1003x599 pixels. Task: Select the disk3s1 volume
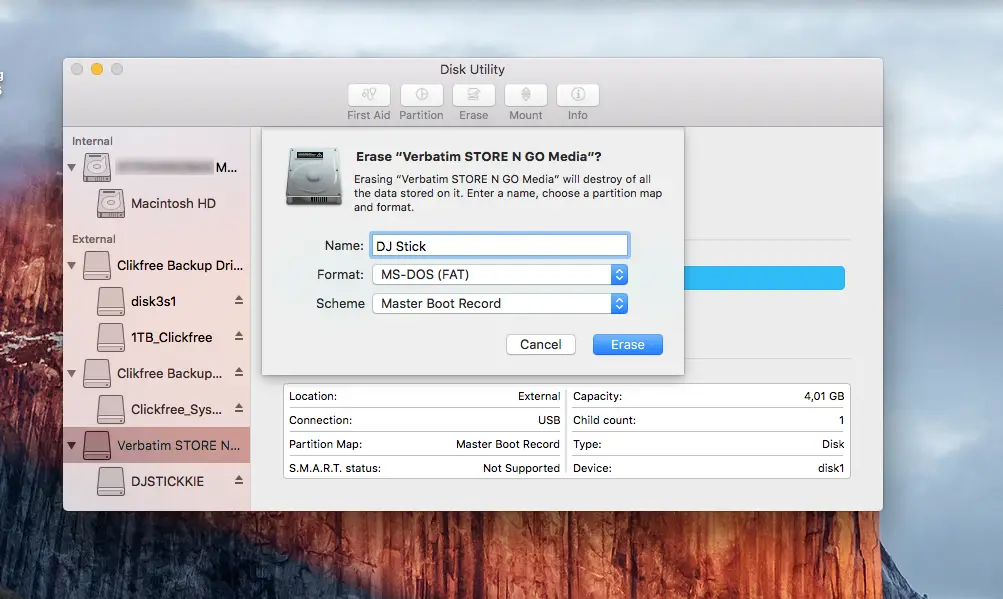click(156, 301)
